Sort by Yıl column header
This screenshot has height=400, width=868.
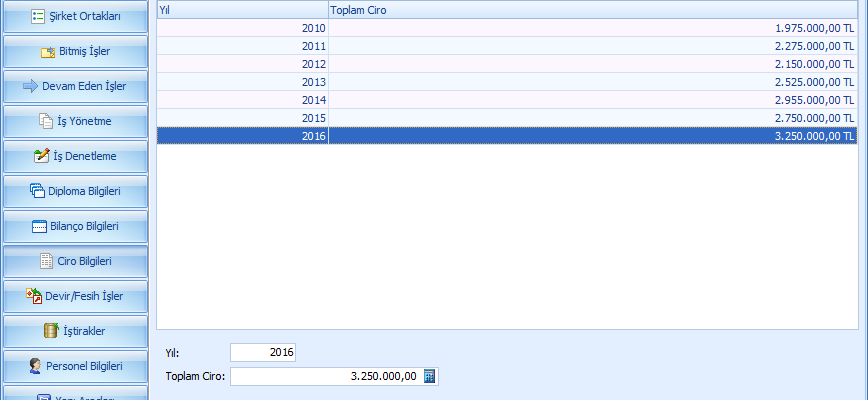pos(242,10)
